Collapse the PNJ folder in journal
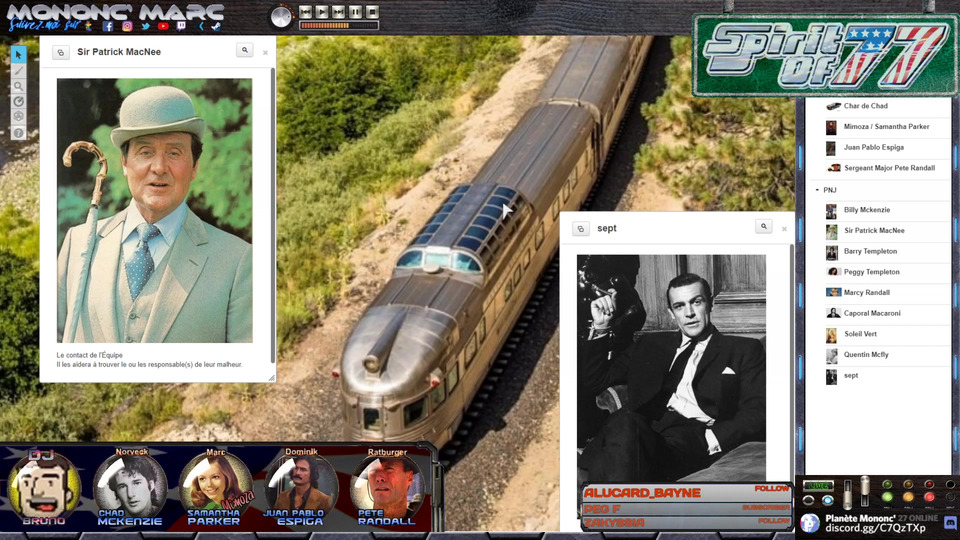The width and height of the screenshot is (960, 540). 817,190
